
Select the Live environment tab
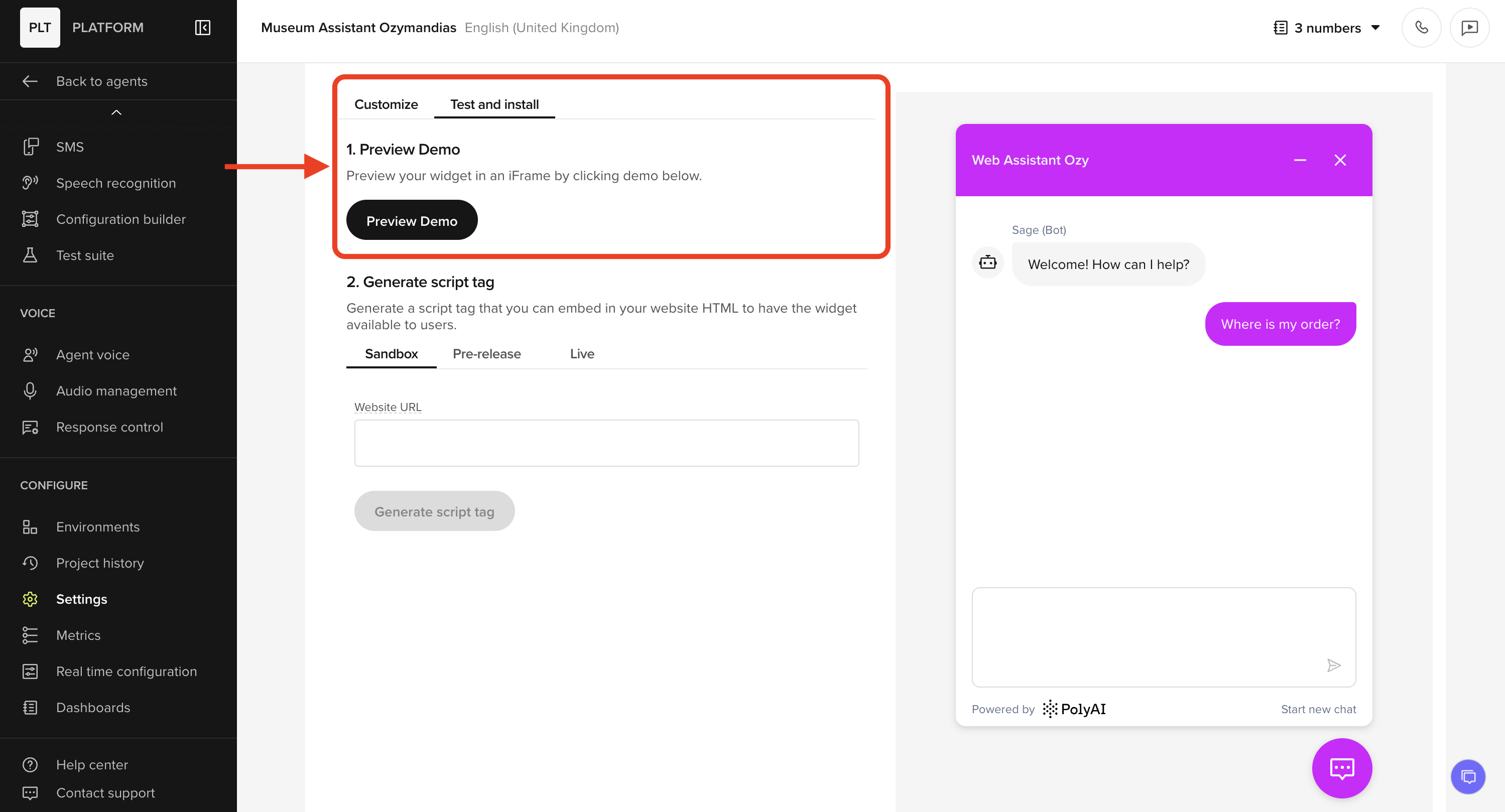[x=581, y=353]
